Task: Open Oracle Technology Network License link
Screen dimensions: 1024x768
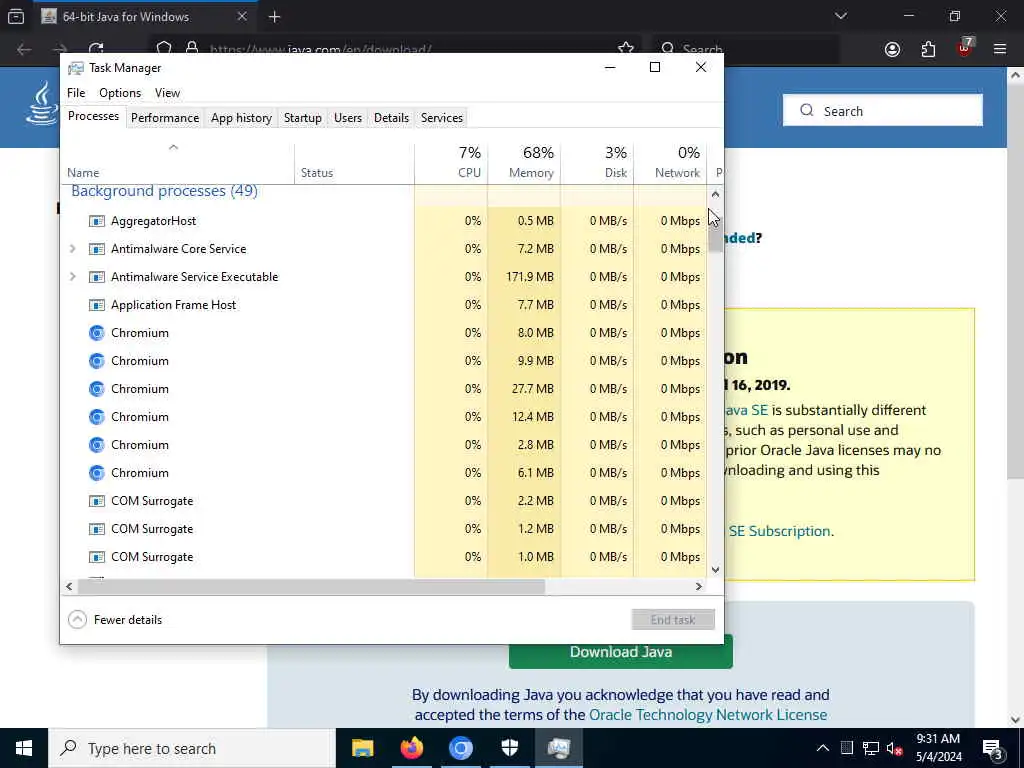Action: pos(708,714)
